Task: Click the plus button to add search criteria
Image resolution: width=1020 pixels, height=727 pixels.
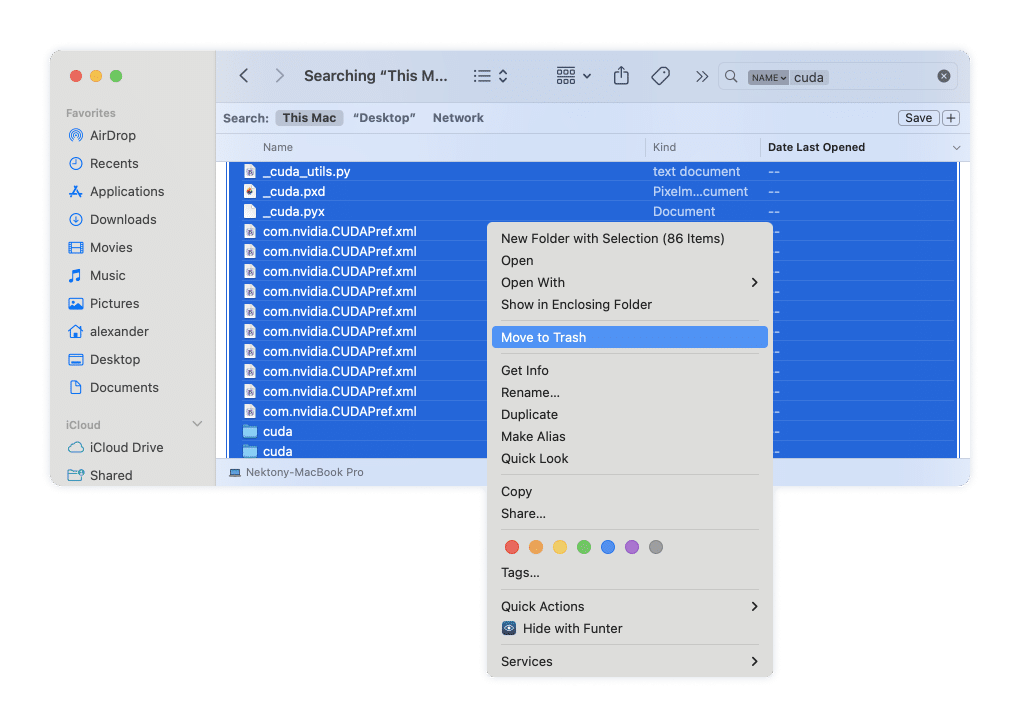Action: click(x=951, y=118)
